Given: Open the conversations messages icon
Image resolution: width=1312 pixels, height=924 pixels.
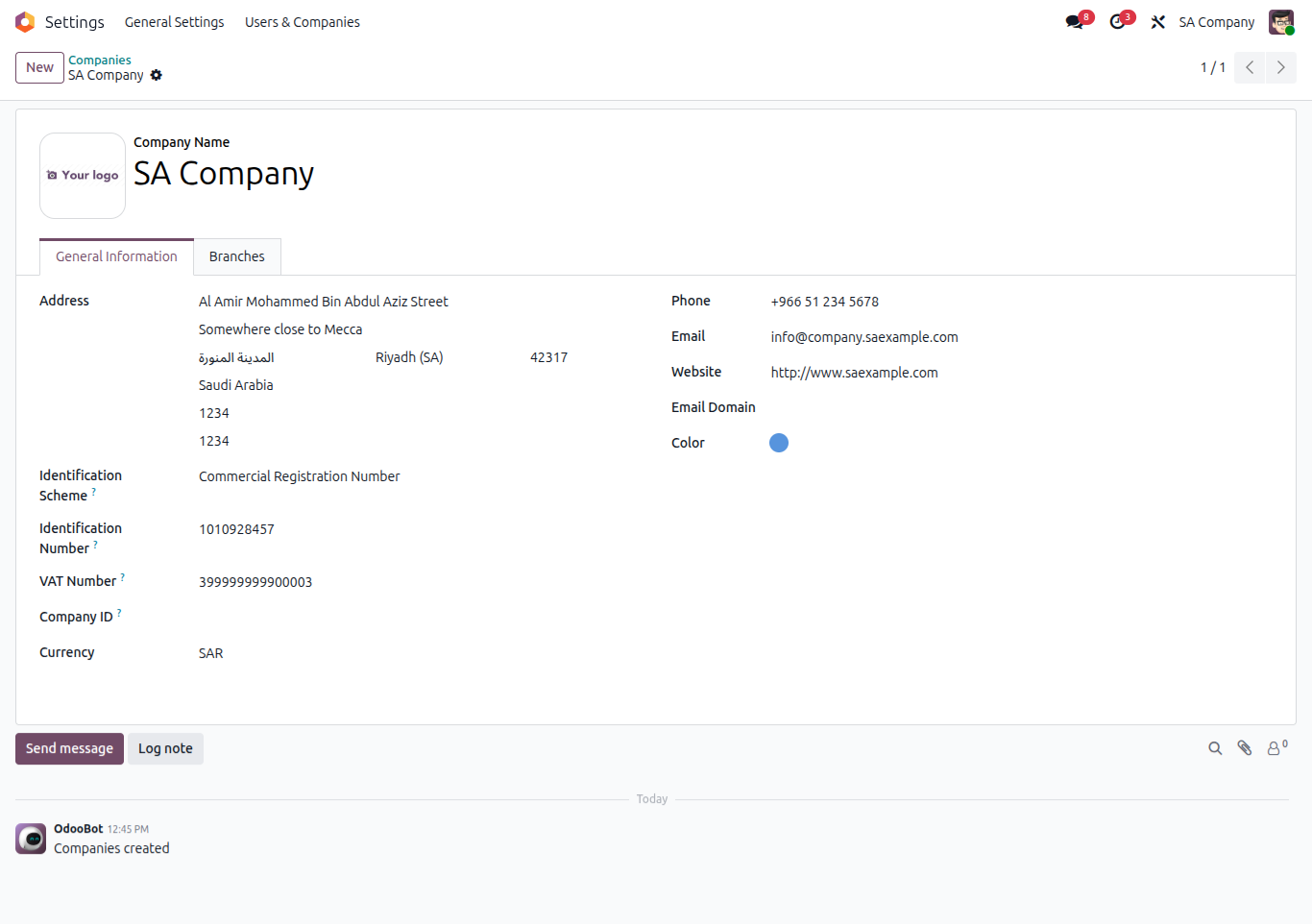Looking at the screenshot, I should tap(1075, 22).
